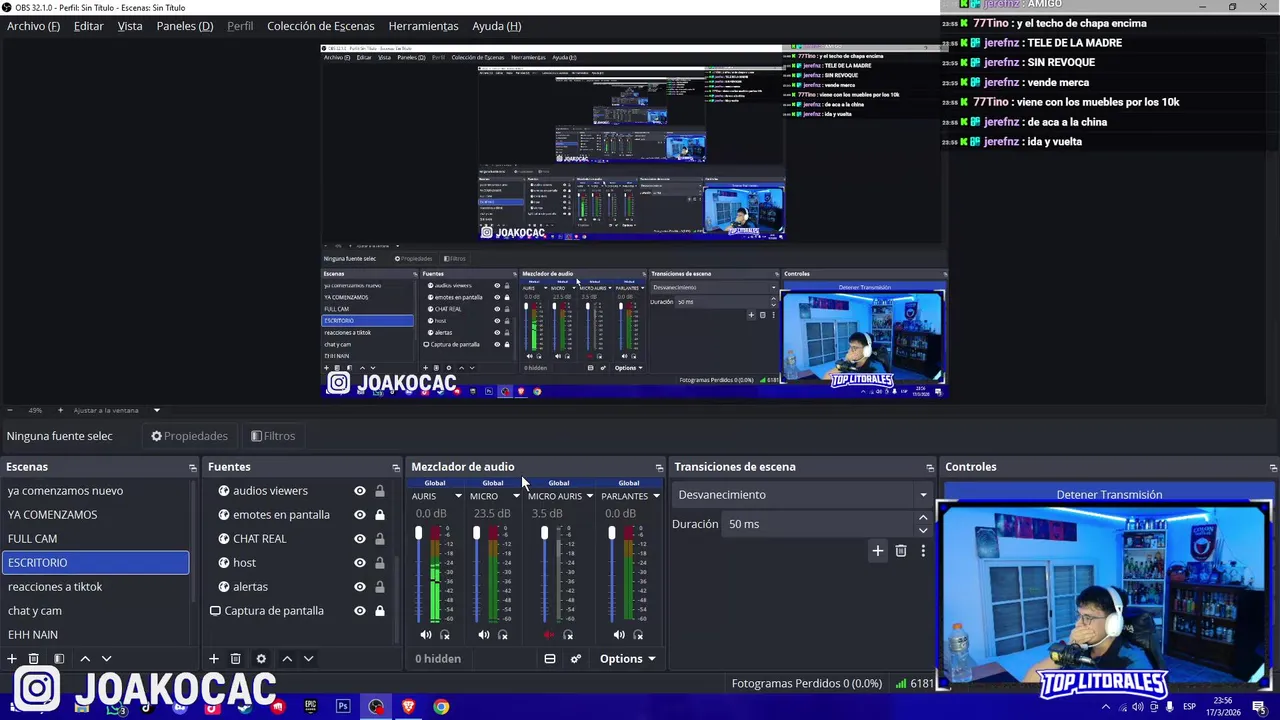Image resolution: width=1280 pixels, height=720 pixels.
Task: Open Epic Games from the taskbar
Action: click(311, 707)
